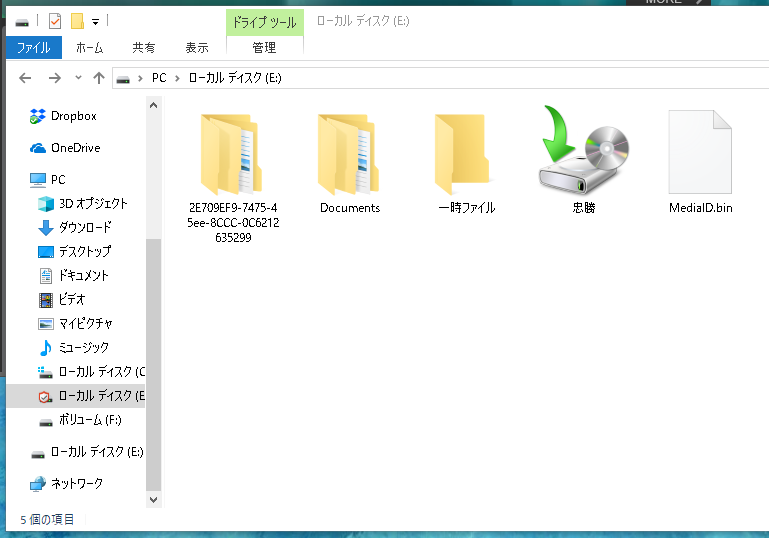The image size is (769, 538).
Task: Click the OneDrive cloud icon
Action: point(38,148)
